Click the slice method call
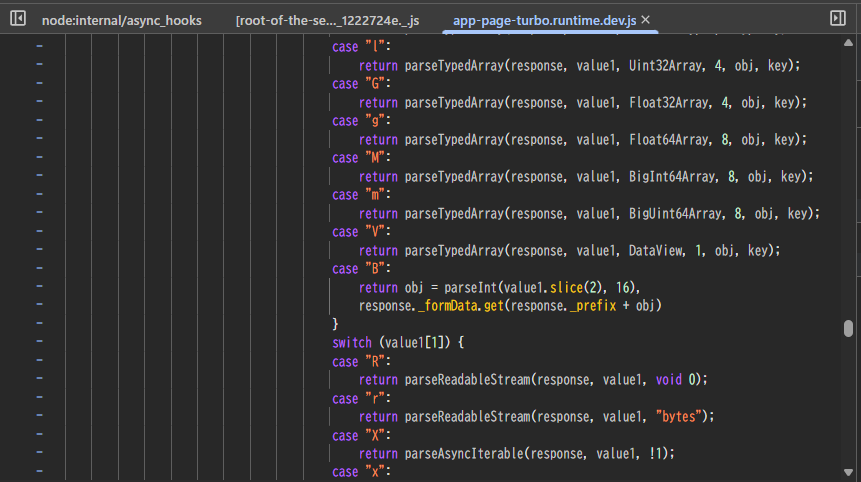 566,288
